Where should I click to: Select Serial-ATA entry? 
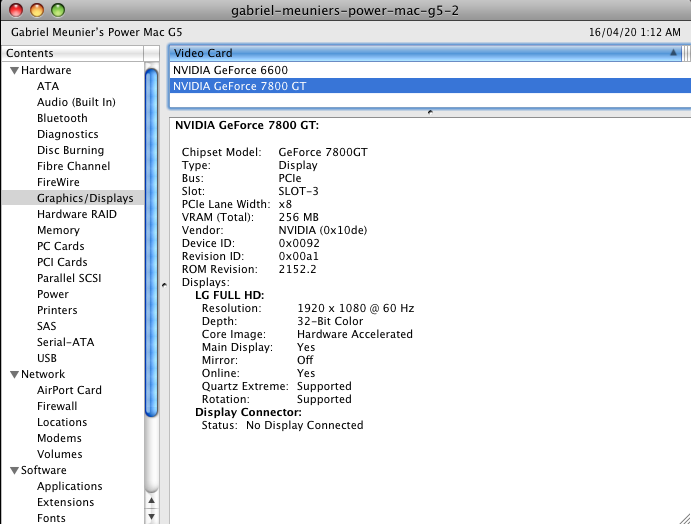[65, 342]
